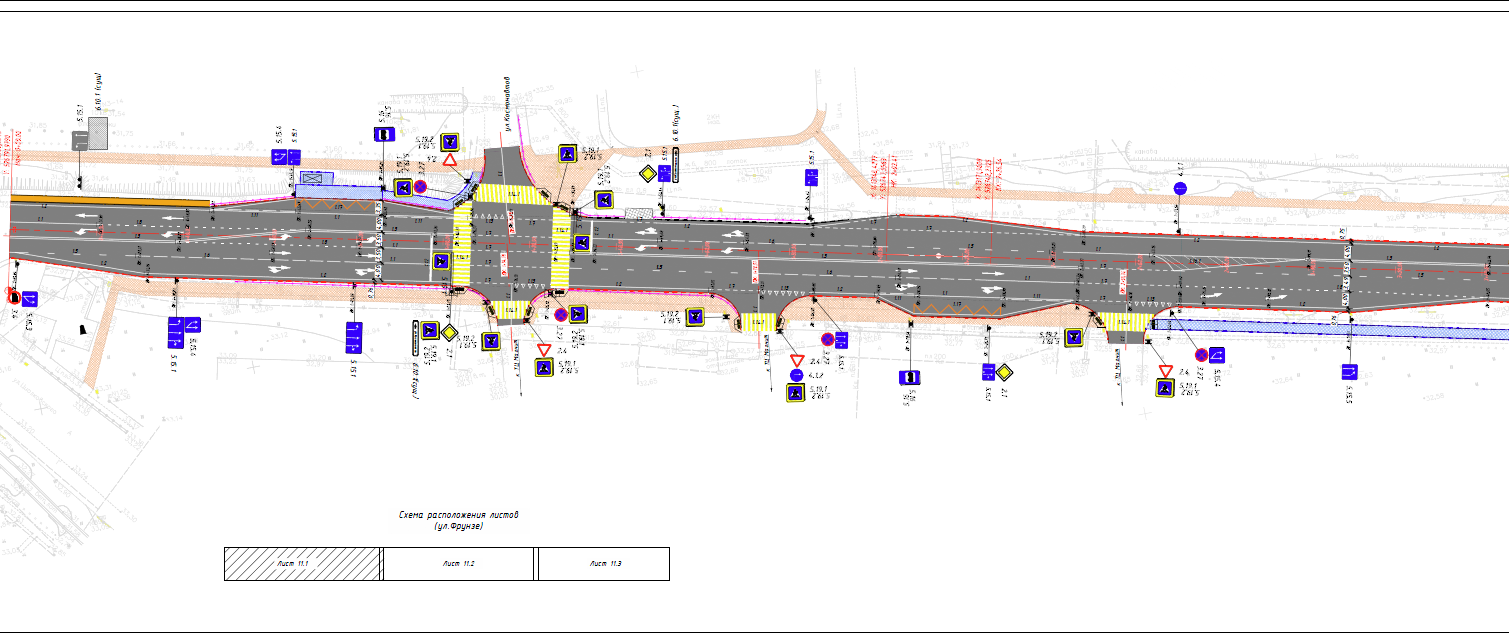This screenshot has width=1509, height=642.
Task: Select the blue bus sign below the orange zigzag bay
Action: (911, 377)
